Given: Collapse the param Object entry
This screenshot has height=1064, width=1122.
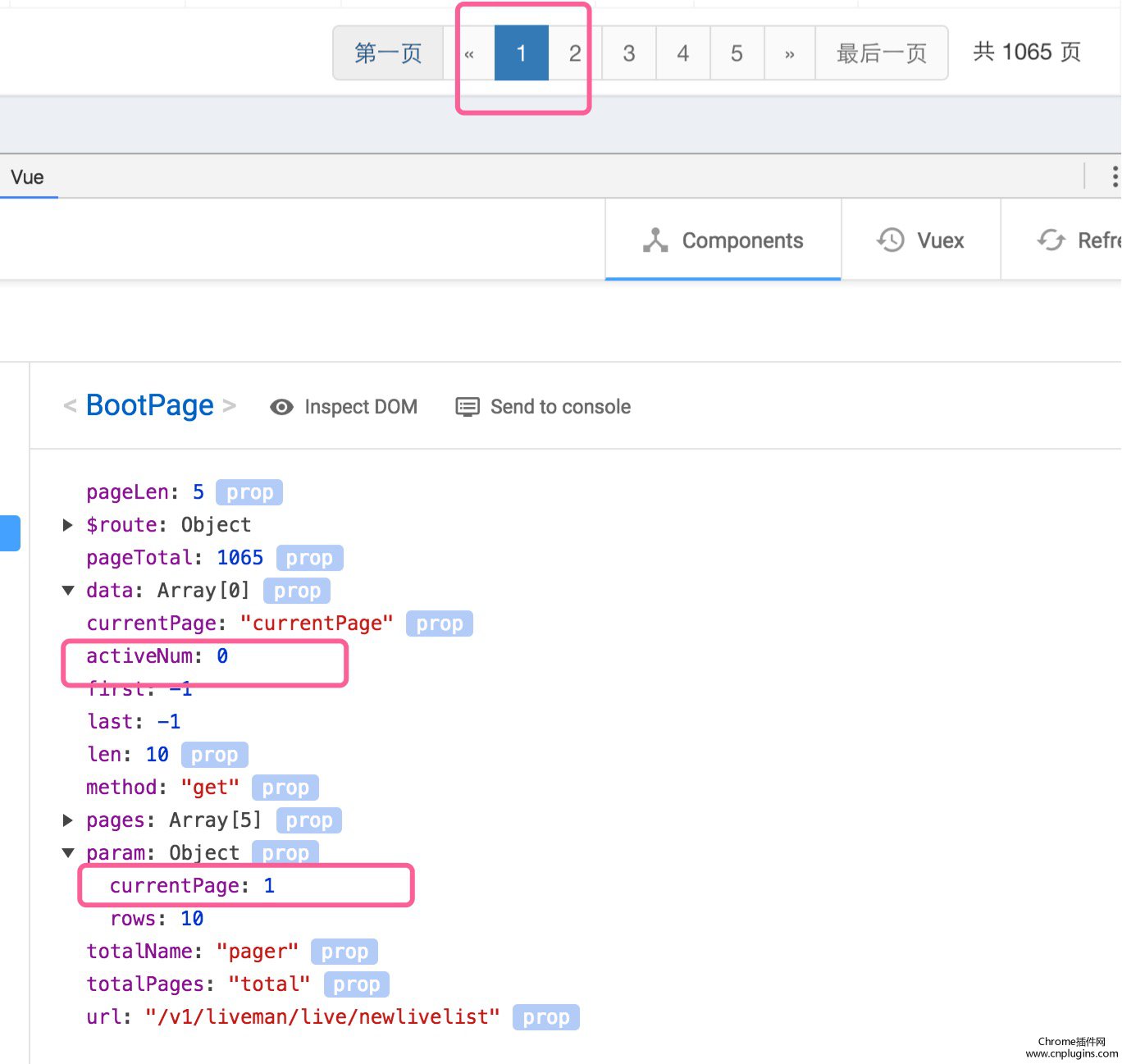Looking at the screenshot, I should (x=68, y=853).
